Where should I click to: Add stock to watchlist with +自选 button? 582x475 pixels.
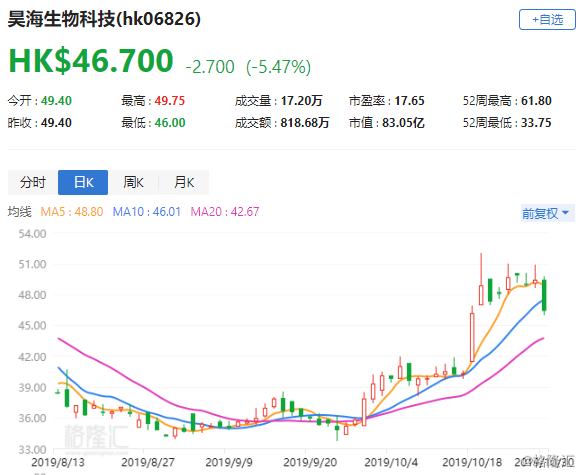pos(547,20)
